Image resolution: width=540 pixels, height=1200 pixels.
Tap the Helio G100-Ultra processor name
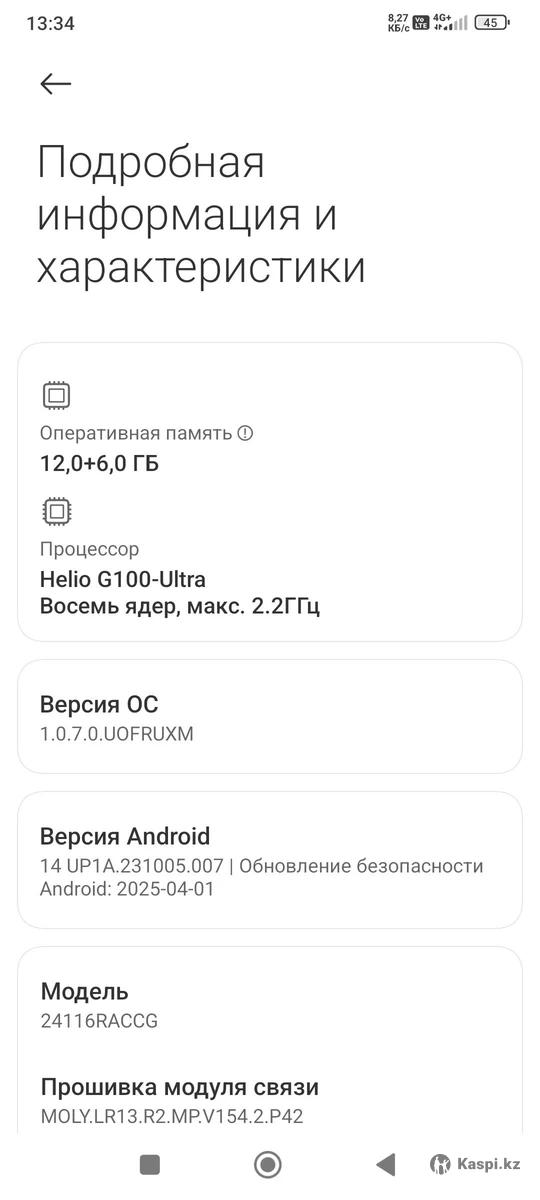pyautogui.click(x=123, y=578)
